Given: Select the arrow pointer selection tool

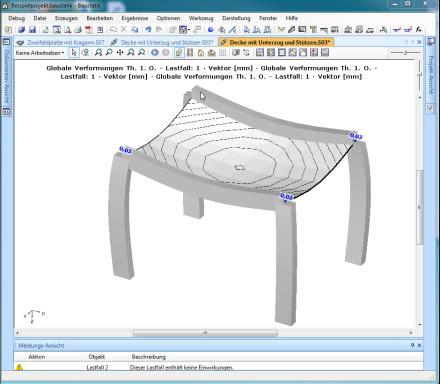Looking at the screenshot, I should point(74,52).
